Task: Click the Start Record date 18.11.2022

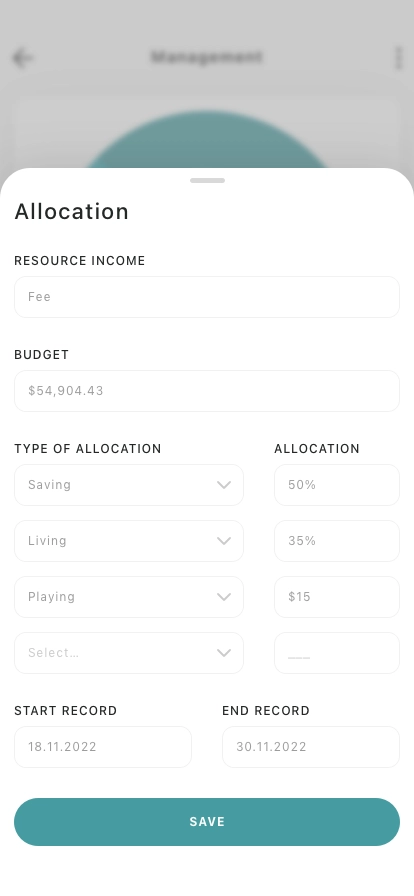Action: coord(103,747)
